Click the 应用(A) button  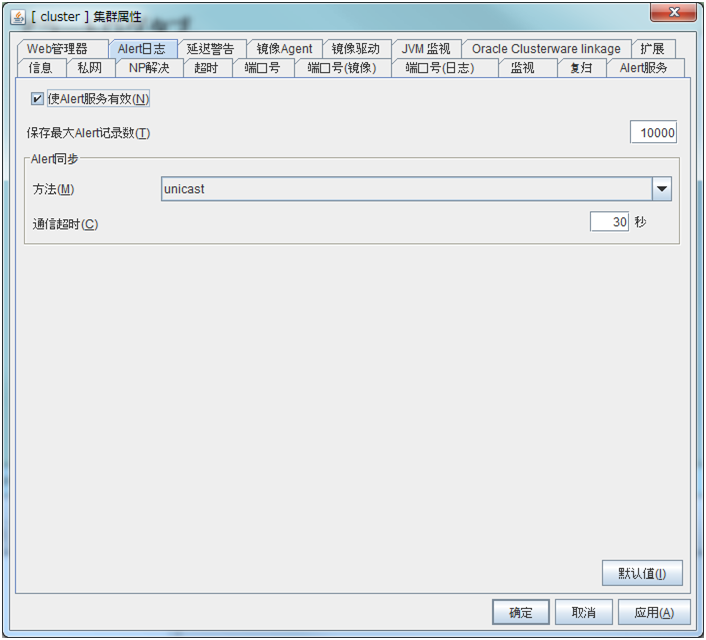pos(654,612)
